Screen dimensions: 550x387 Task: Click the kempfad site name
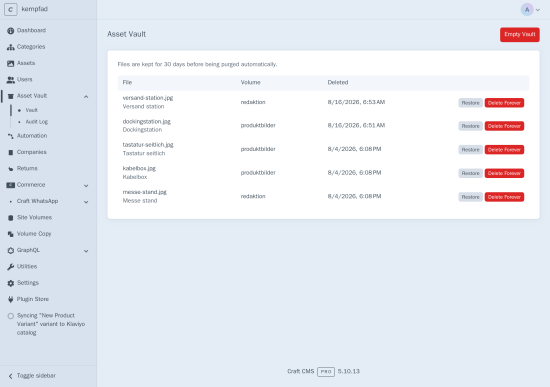tap(34, 9)
